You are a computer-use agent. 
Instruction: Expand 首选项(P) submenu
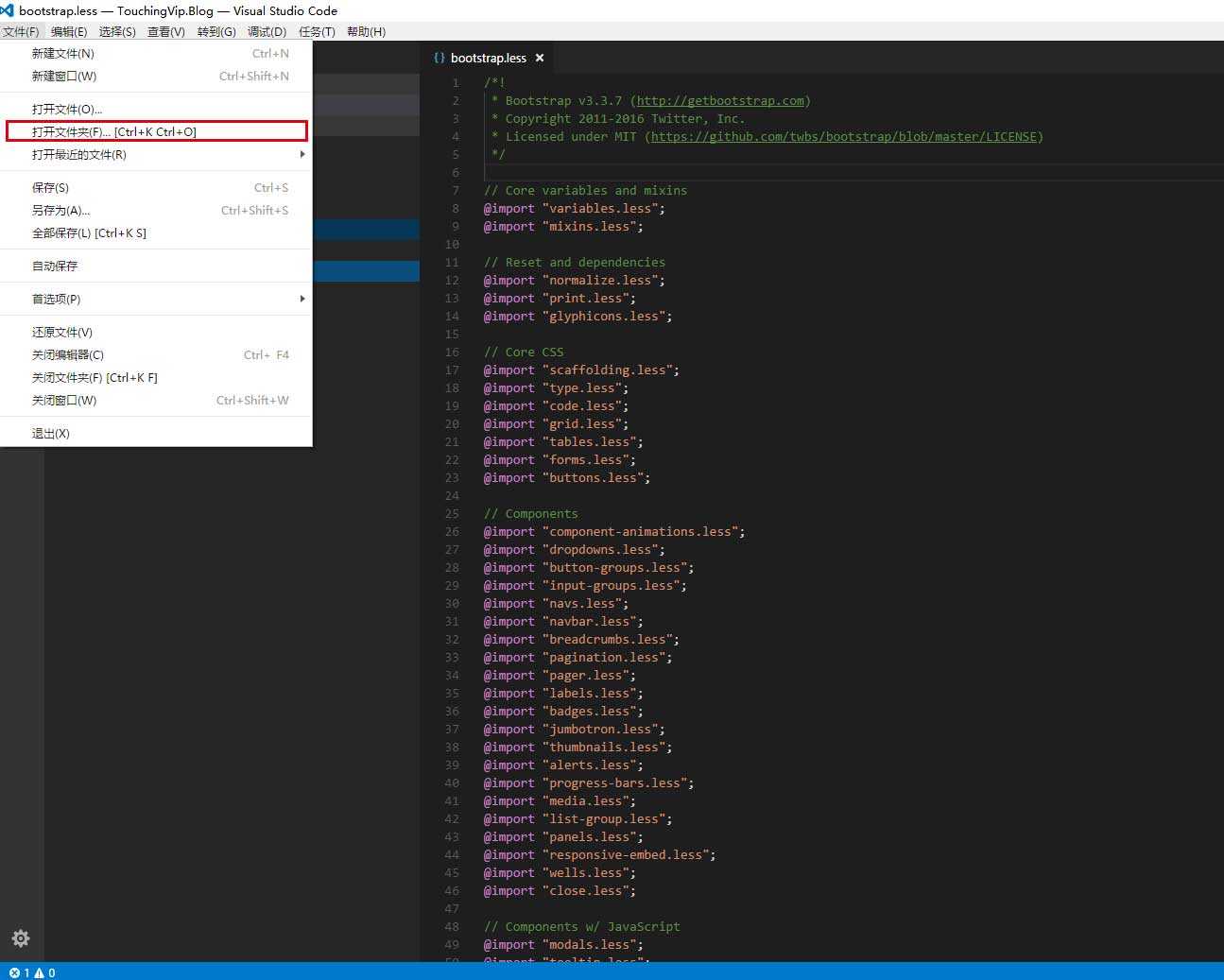[x=156, y=300]
